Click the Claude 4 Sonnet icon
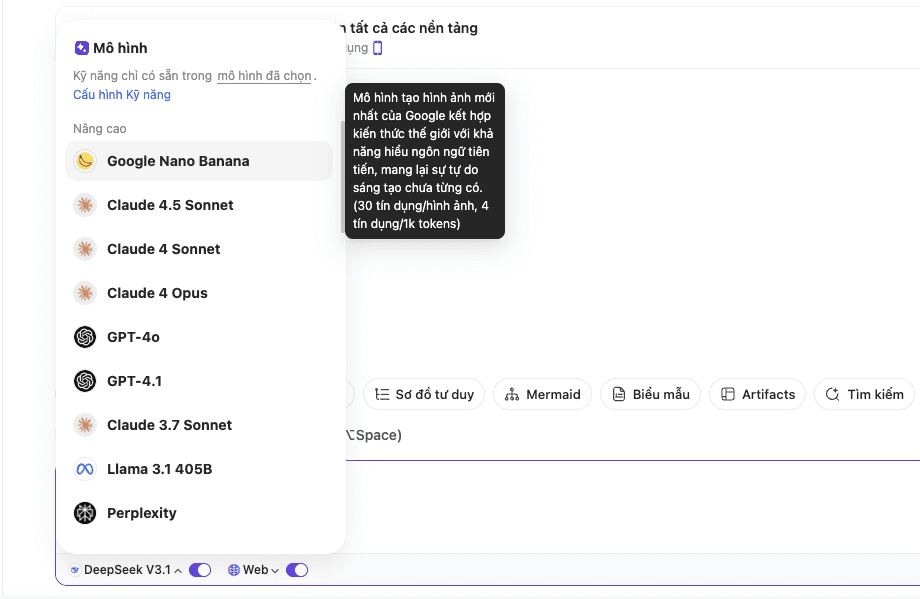This screenshot has height=599, width=920. pos(85,249)
